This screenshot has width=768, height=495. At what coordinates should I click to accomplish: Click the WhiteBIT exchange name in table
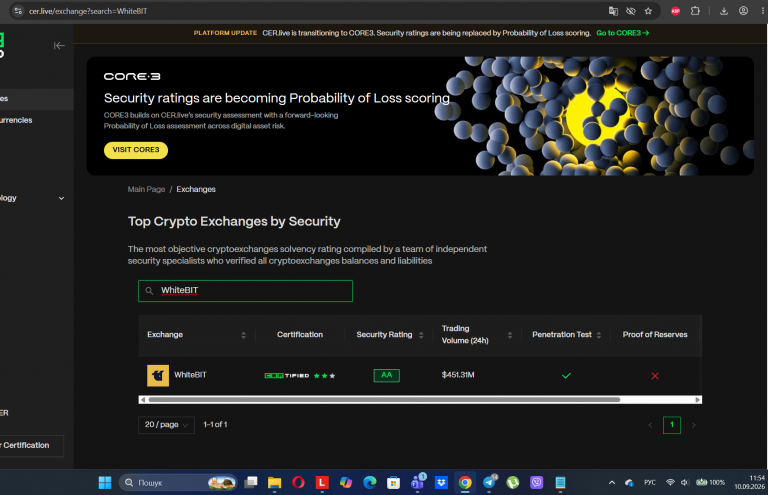(x=191, y=375)
